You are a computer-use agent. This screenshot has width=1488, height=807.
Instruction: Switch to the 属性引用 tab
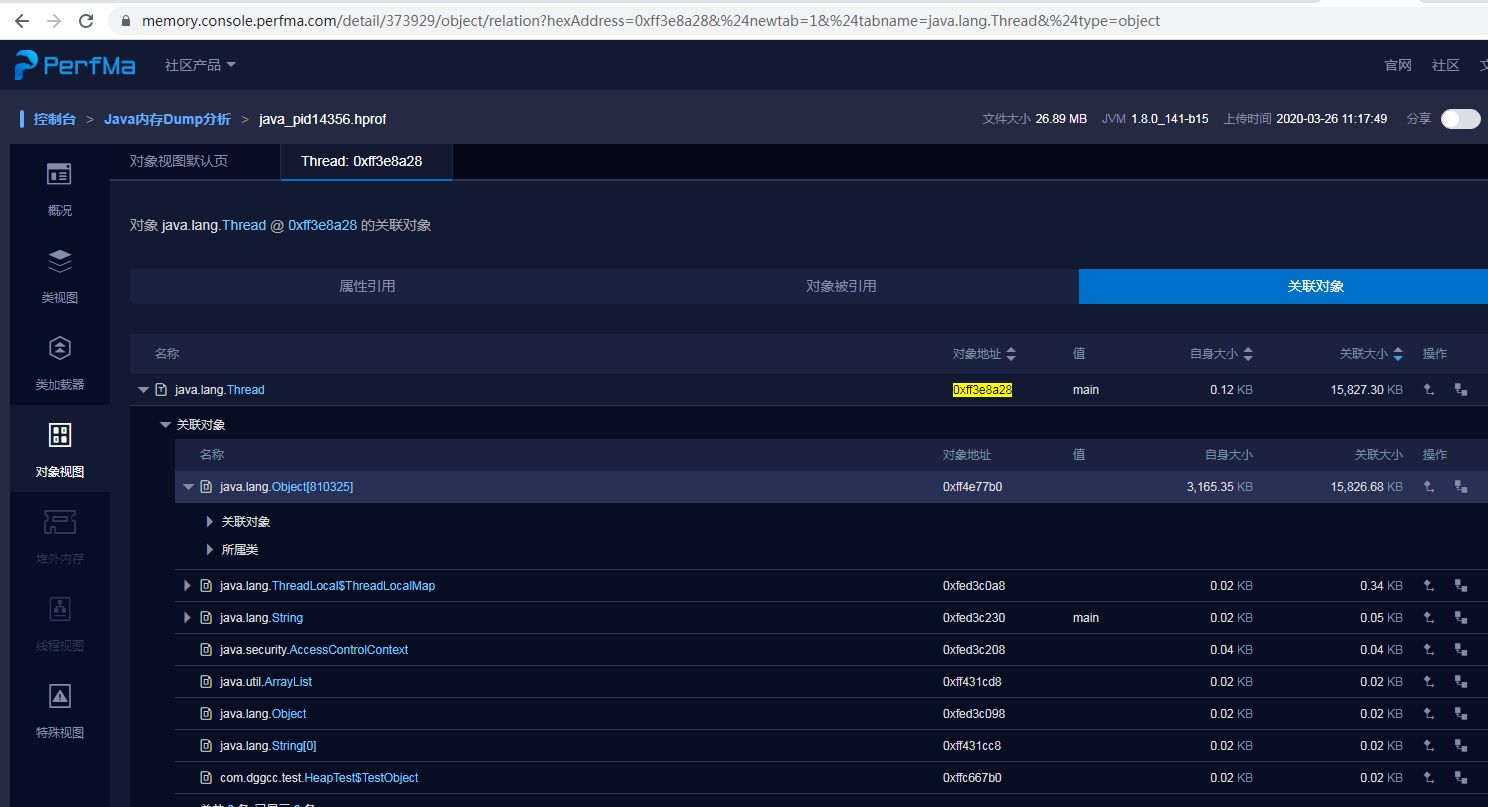point(367,286)
